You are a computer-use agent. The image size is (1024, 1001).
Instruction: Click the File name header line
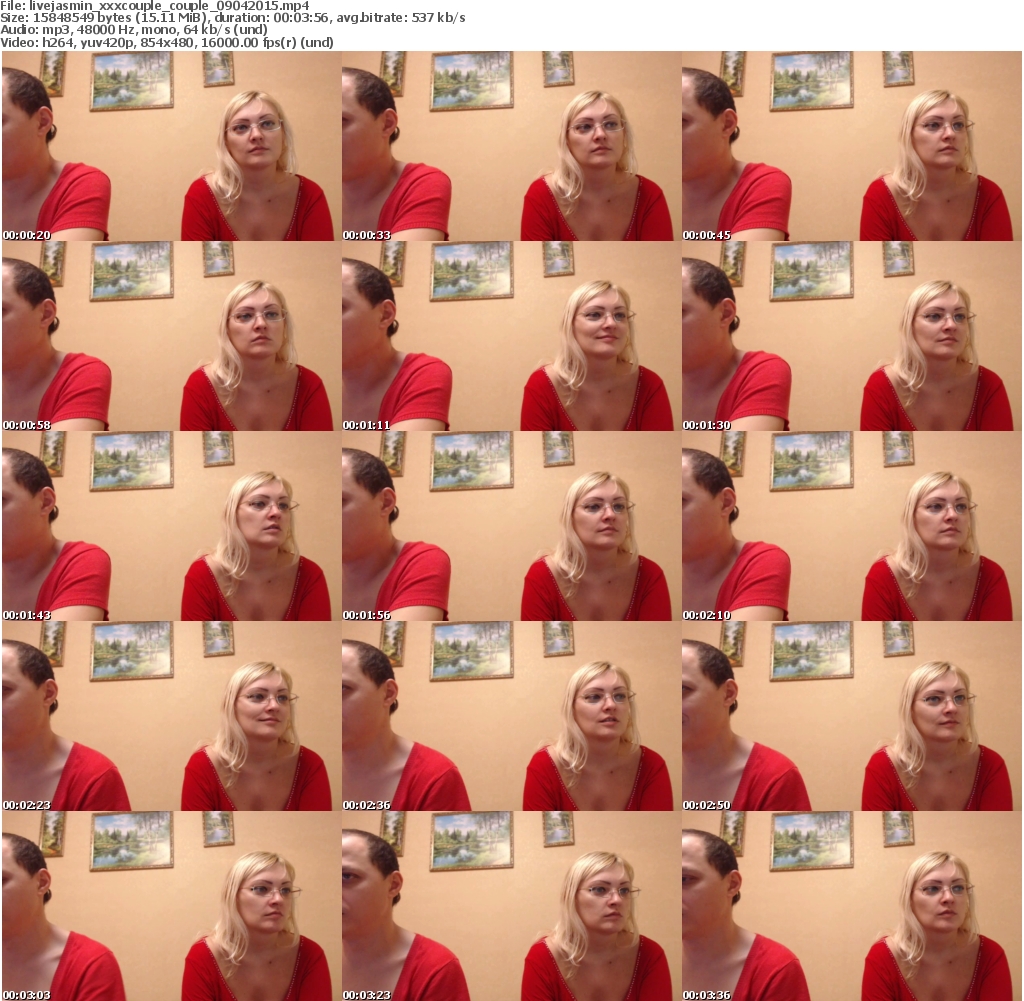(155, 6)
